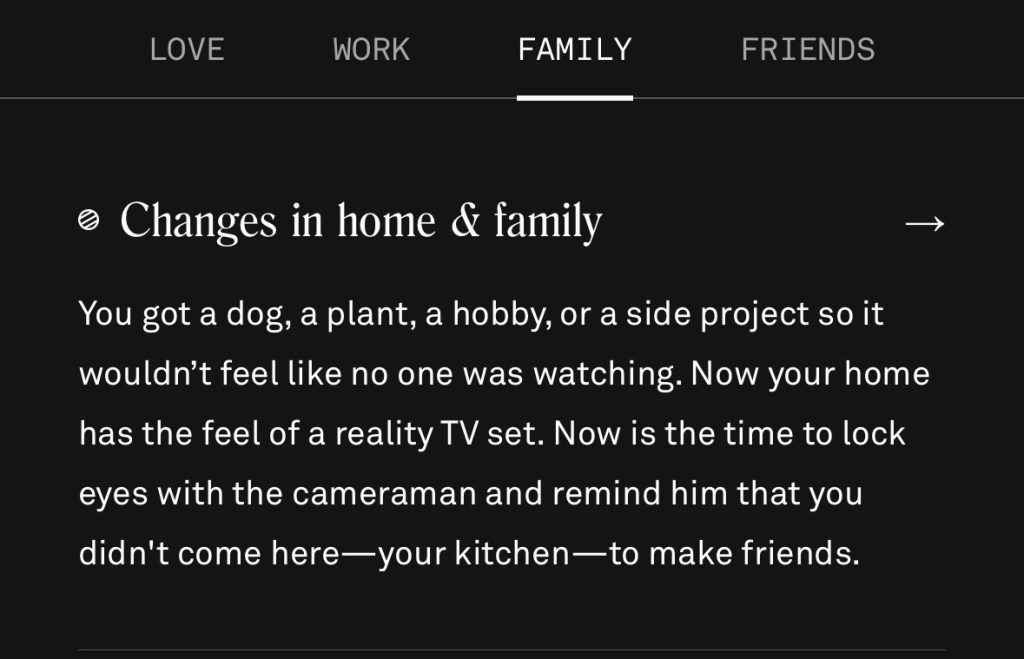Click the right arrow beside the heading
The height and width of the screenshot is (659, 1024).
pyautogui.click(x=923, y=223)
